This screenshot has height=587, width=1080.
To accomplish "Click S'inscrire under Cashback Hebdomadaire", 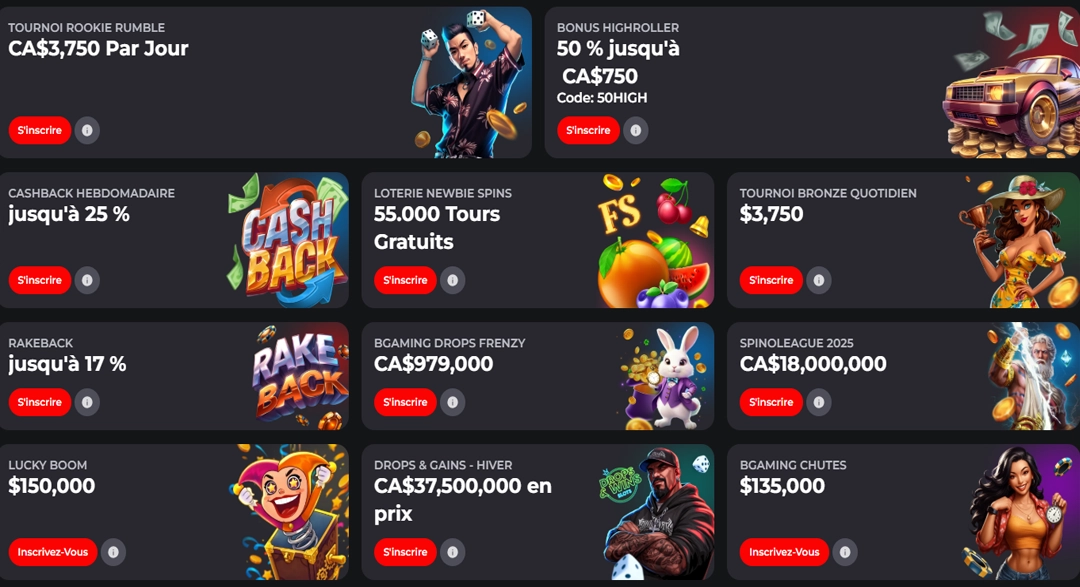I will click(40, 280).
